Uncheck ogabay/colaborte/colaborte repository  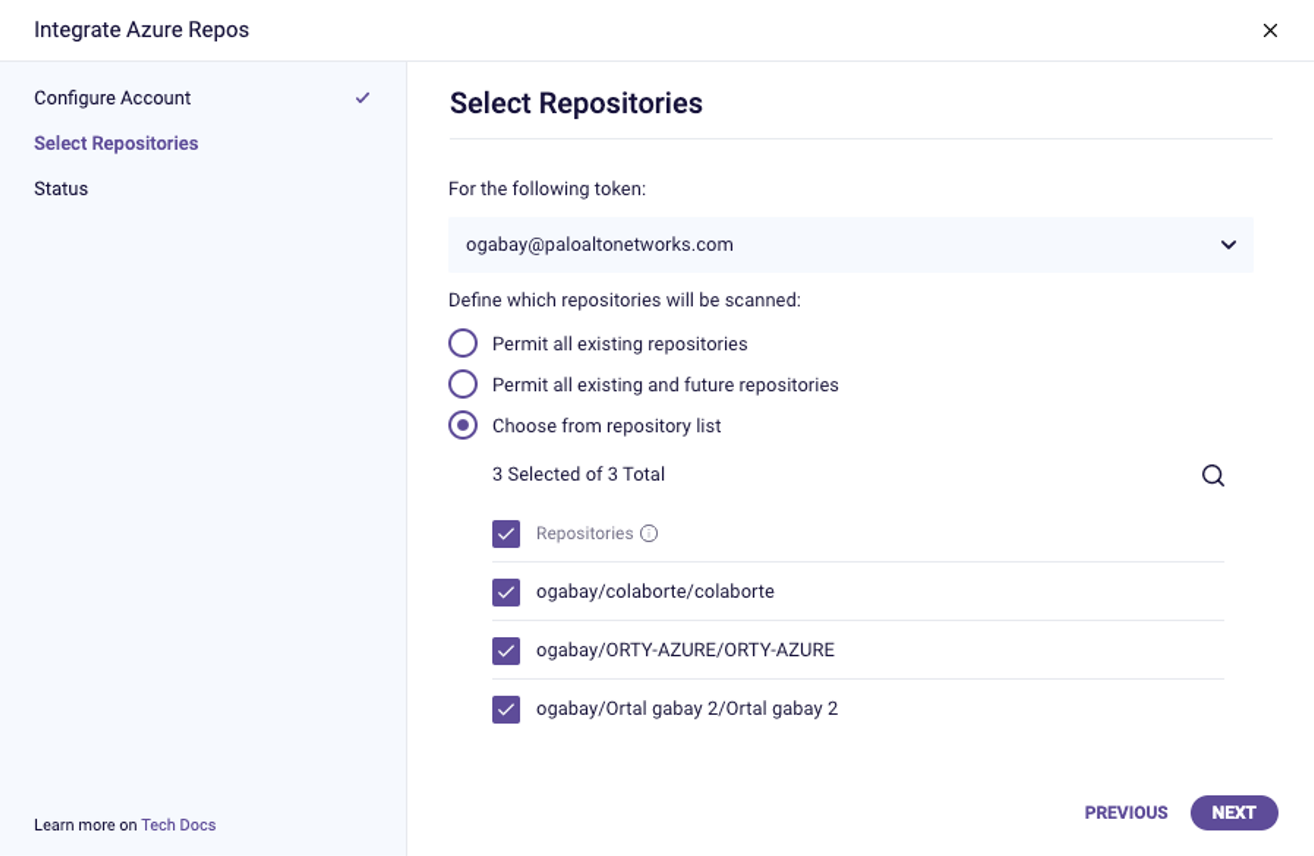[x=506, y=592]
